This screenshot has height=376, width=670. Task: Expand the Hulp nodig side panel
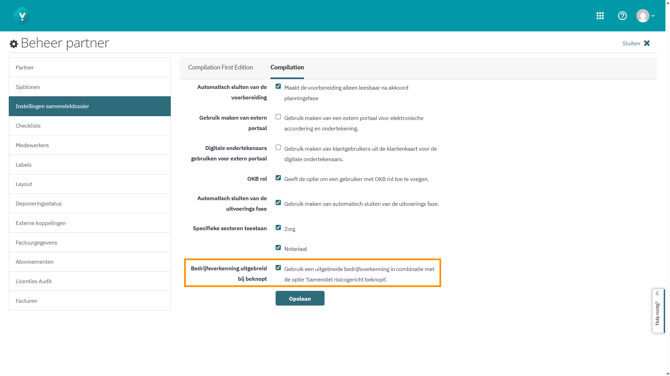pos(658,311)
